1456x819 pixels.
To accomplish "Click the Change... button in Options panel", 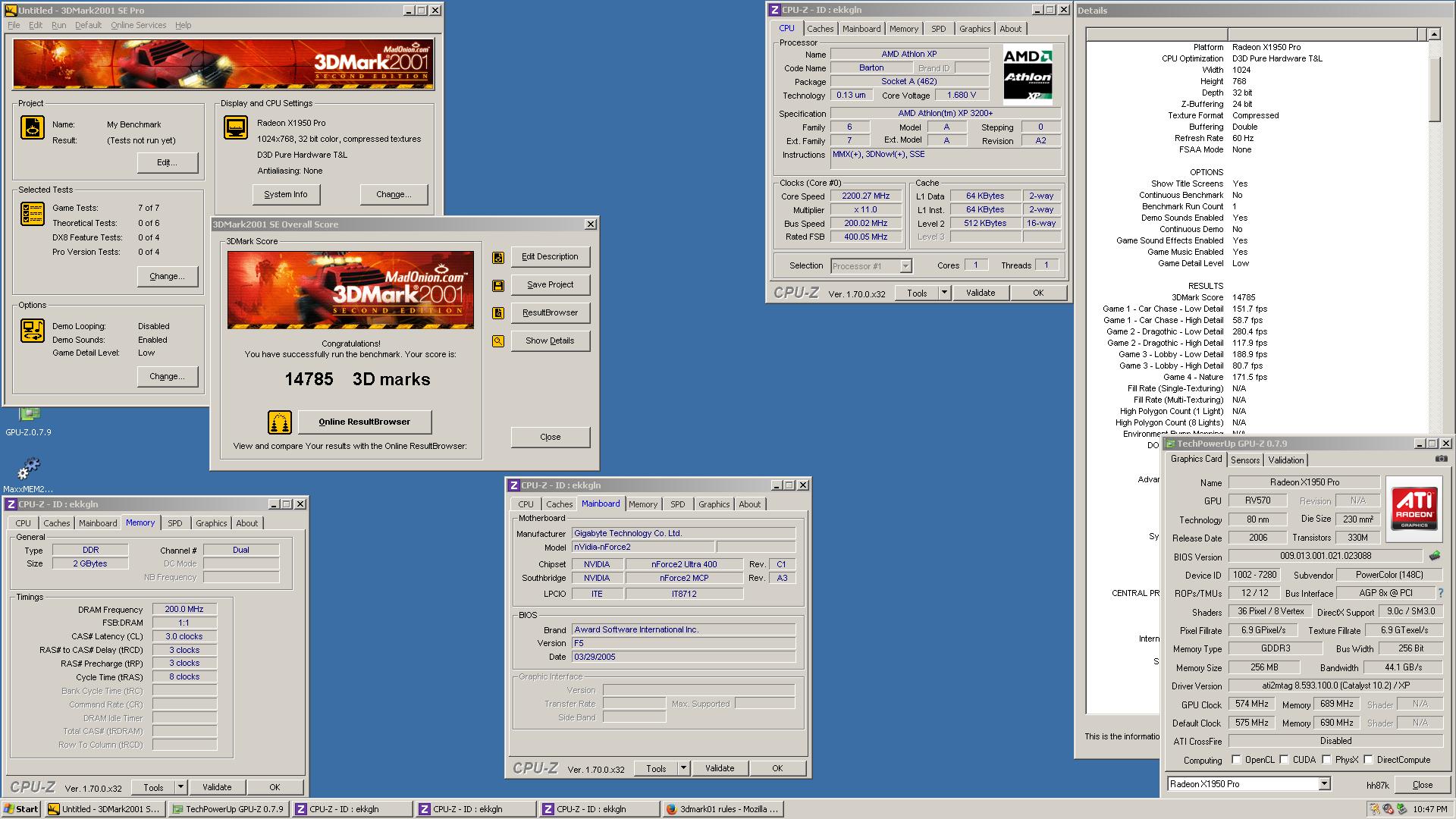I will click(168, 376).
